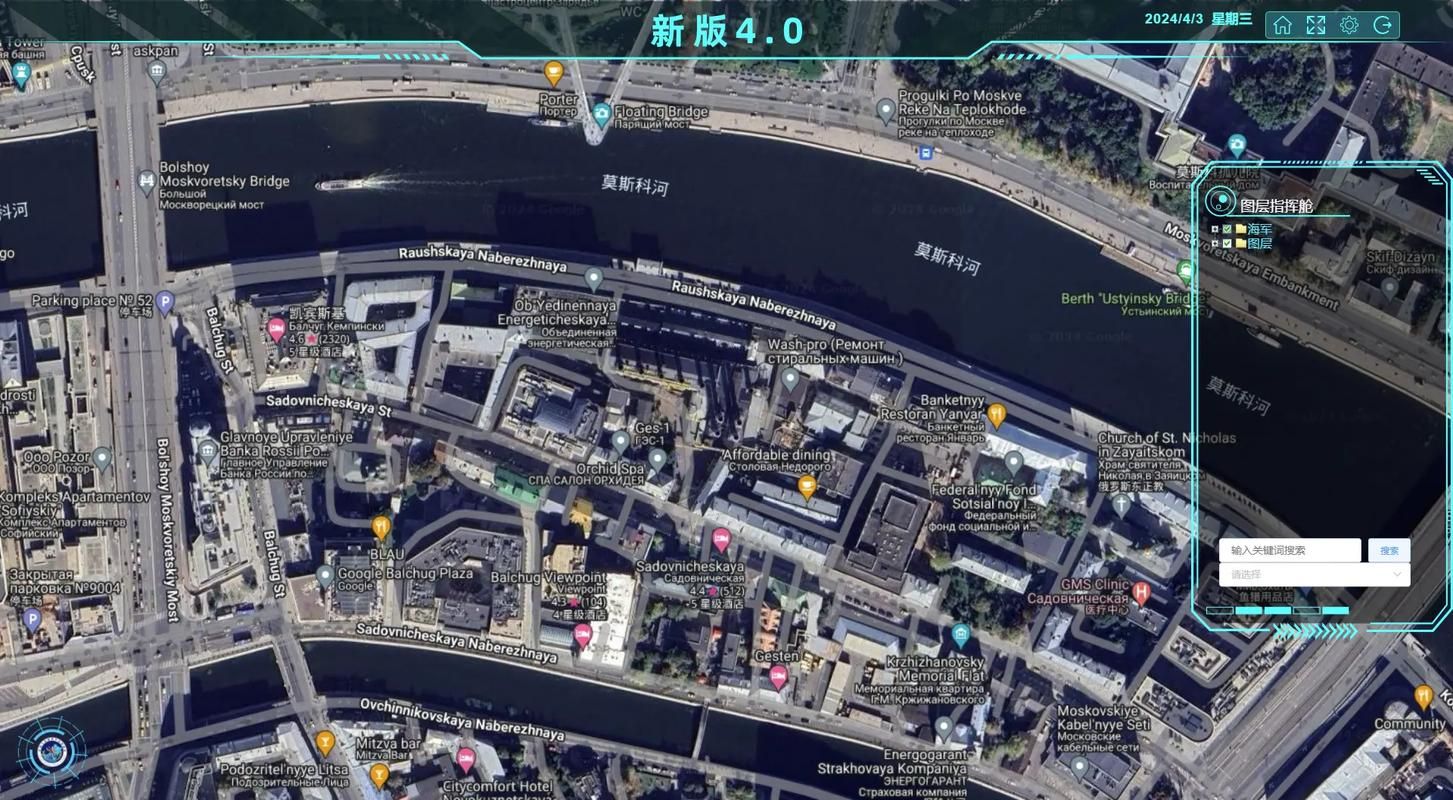This screenshot has height=800, width=1453.
Task: Select the 海军 folder label
Action: [1259, 229]
